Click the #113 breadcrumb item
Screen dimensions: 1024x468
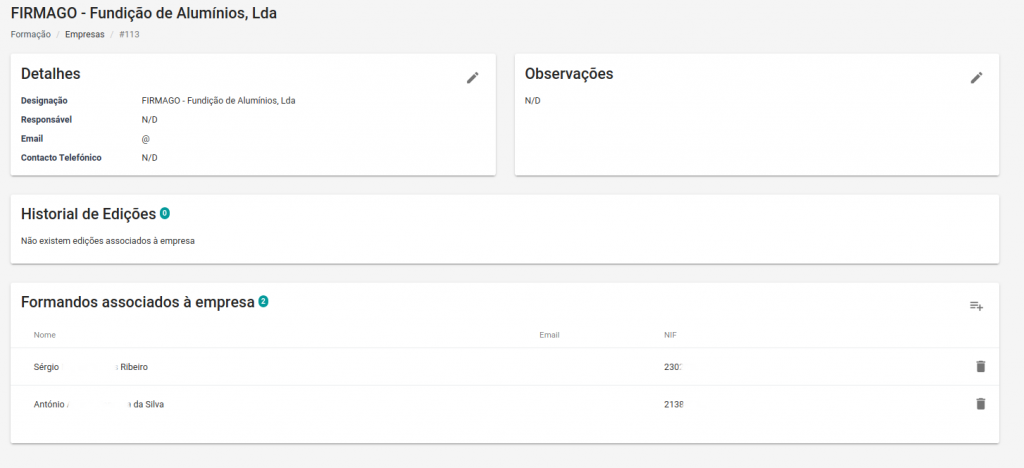129,34
